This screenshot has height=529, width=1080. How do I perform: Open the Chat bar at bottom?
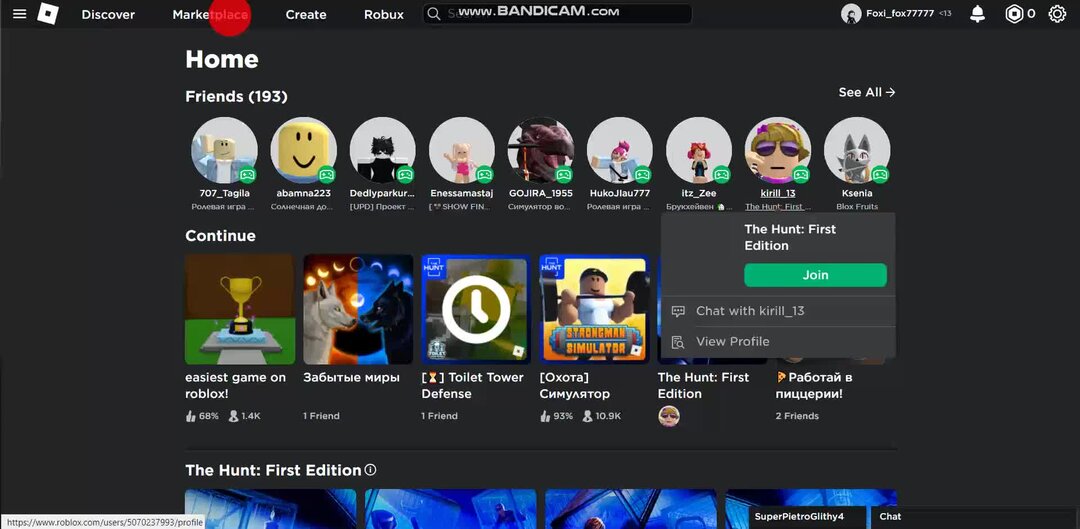point(975,517)
